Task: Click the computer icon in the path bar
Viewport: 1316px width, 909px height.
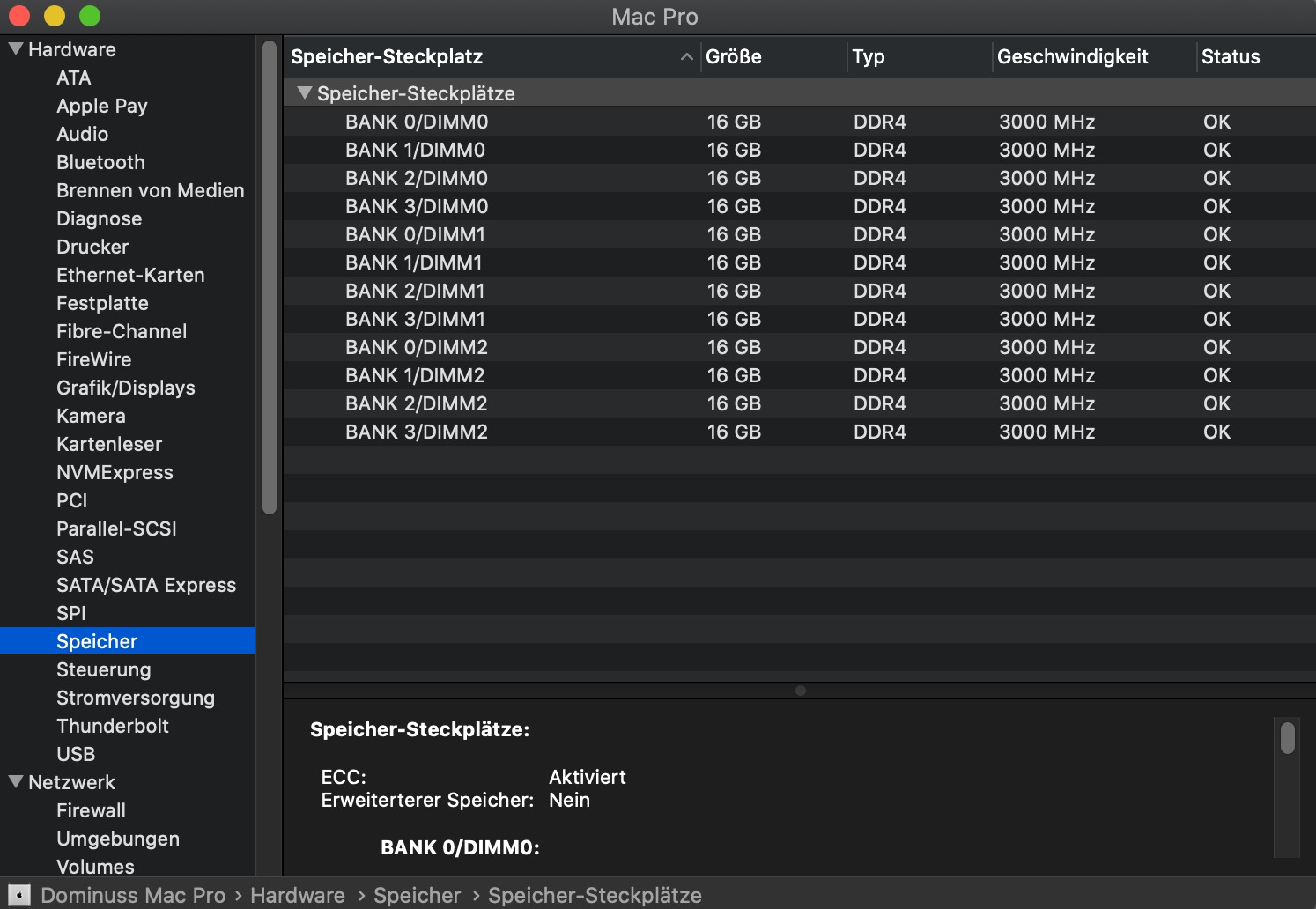Action: coord(19,895)
